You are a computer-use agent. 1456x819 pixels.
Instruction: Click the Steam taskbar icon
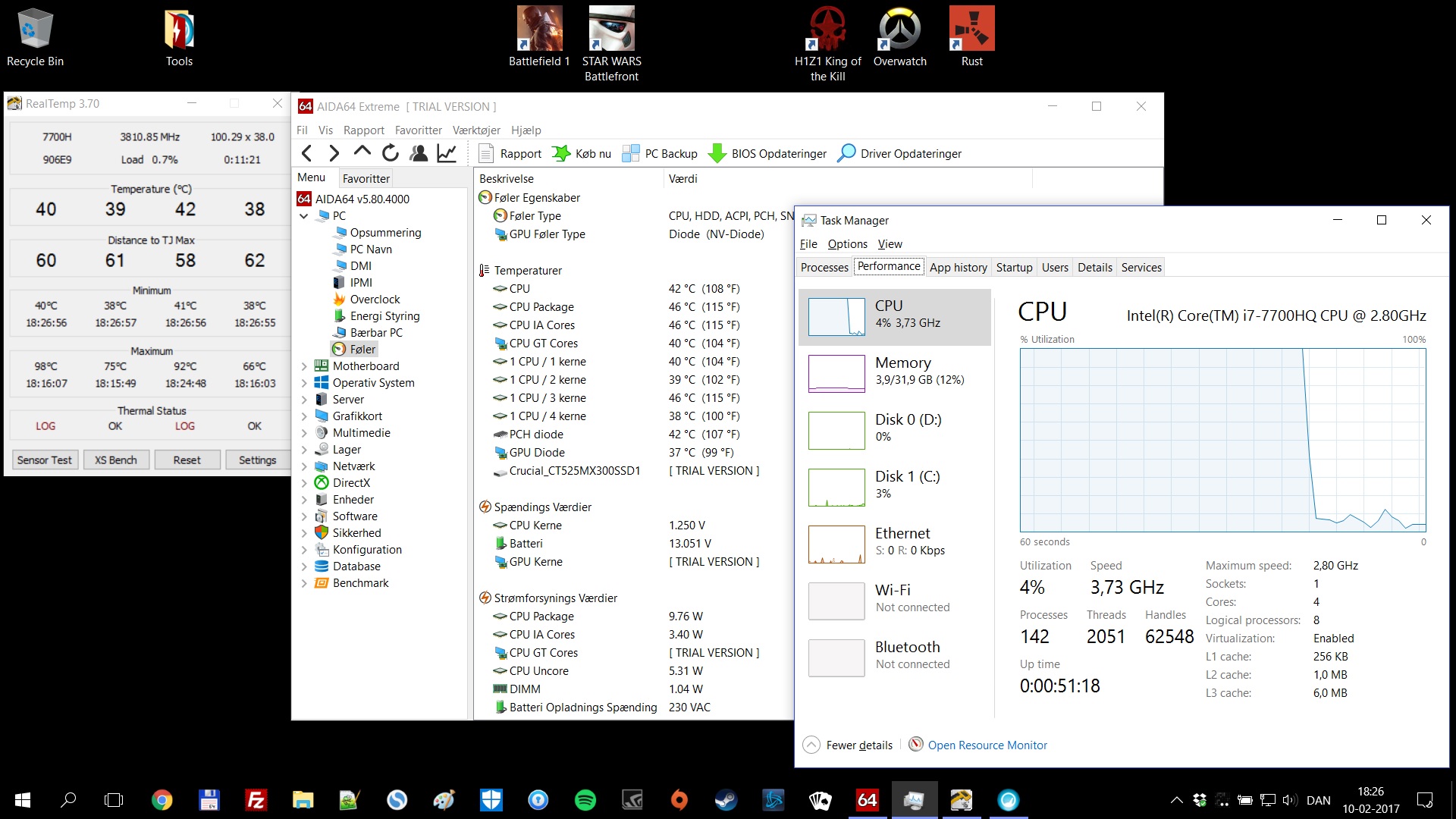pyautogui.click(x=726, y=800)
